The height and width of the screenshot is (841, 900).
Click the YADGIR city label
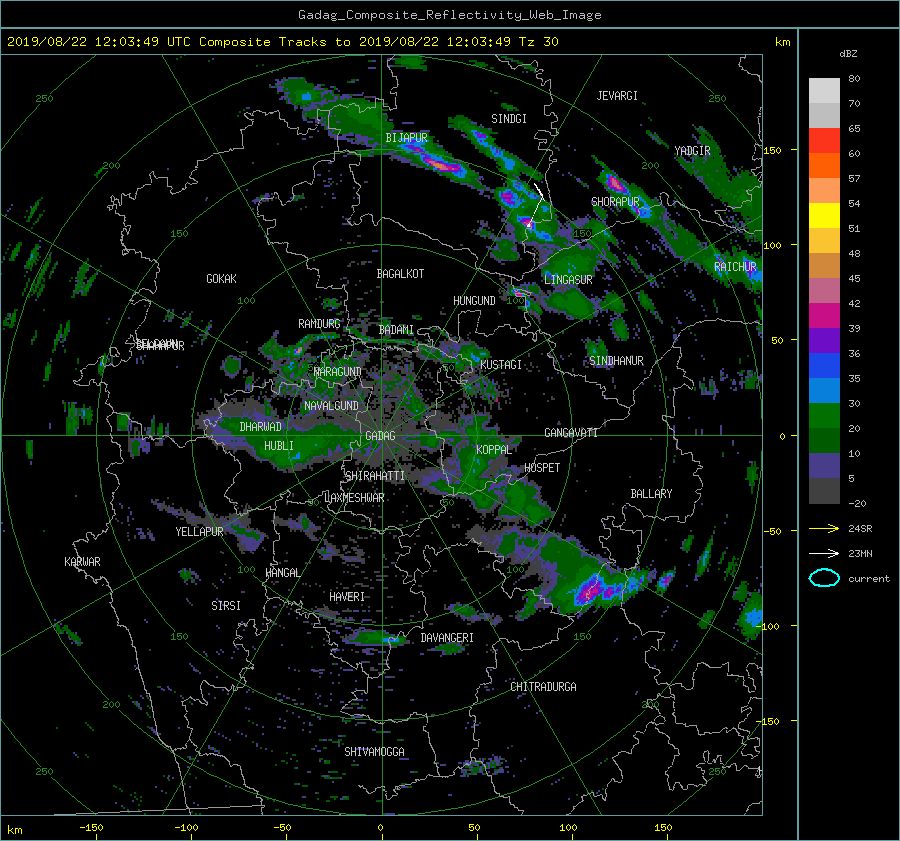(692, 151)
